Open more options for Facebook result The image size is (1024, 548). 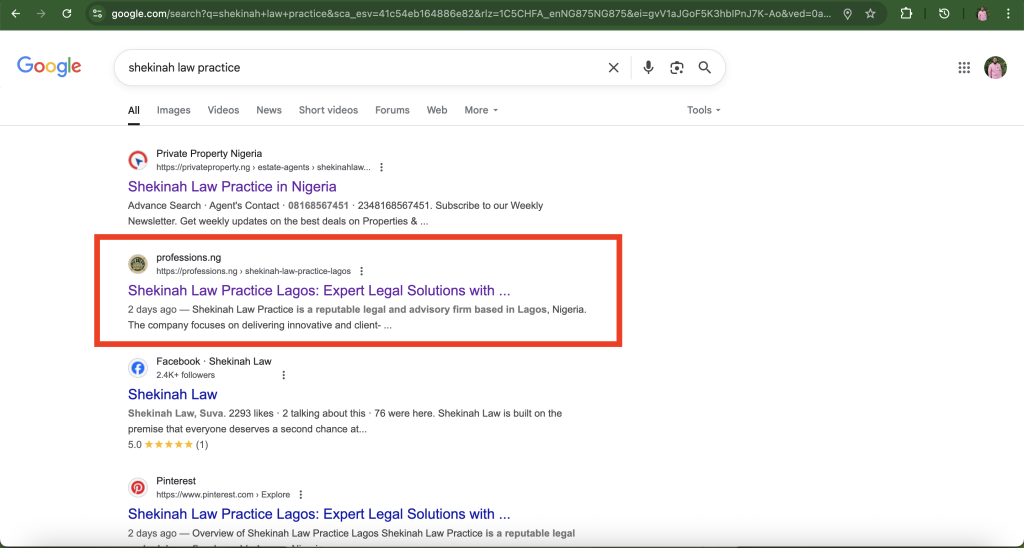coord(283,375)
